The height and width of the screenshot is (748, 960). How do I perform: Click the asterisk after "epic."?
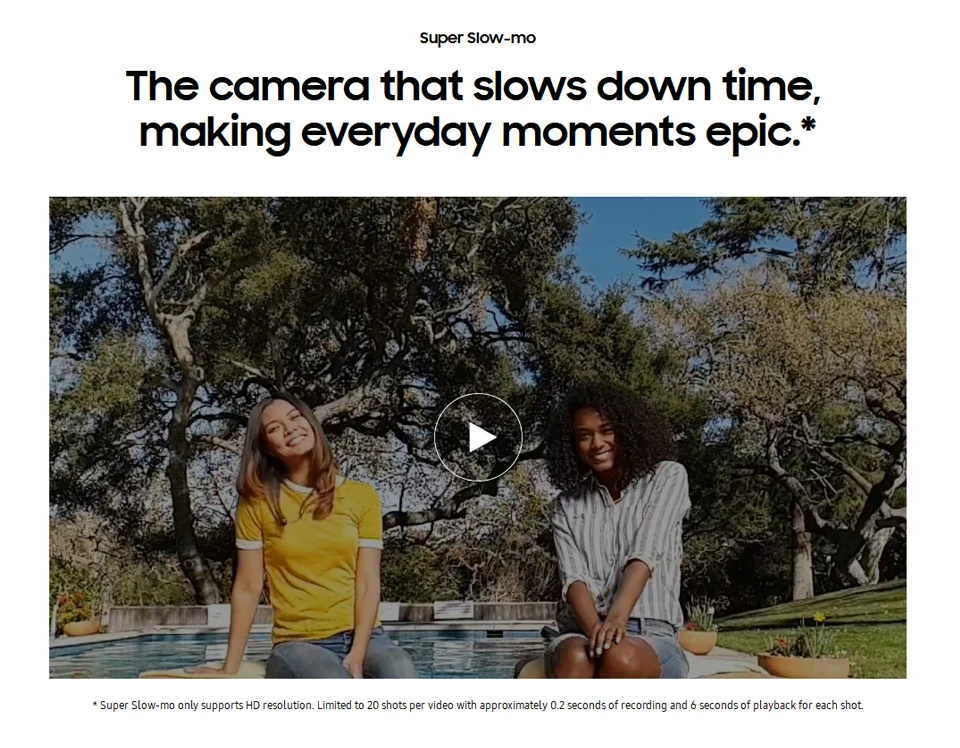(809, 124)
